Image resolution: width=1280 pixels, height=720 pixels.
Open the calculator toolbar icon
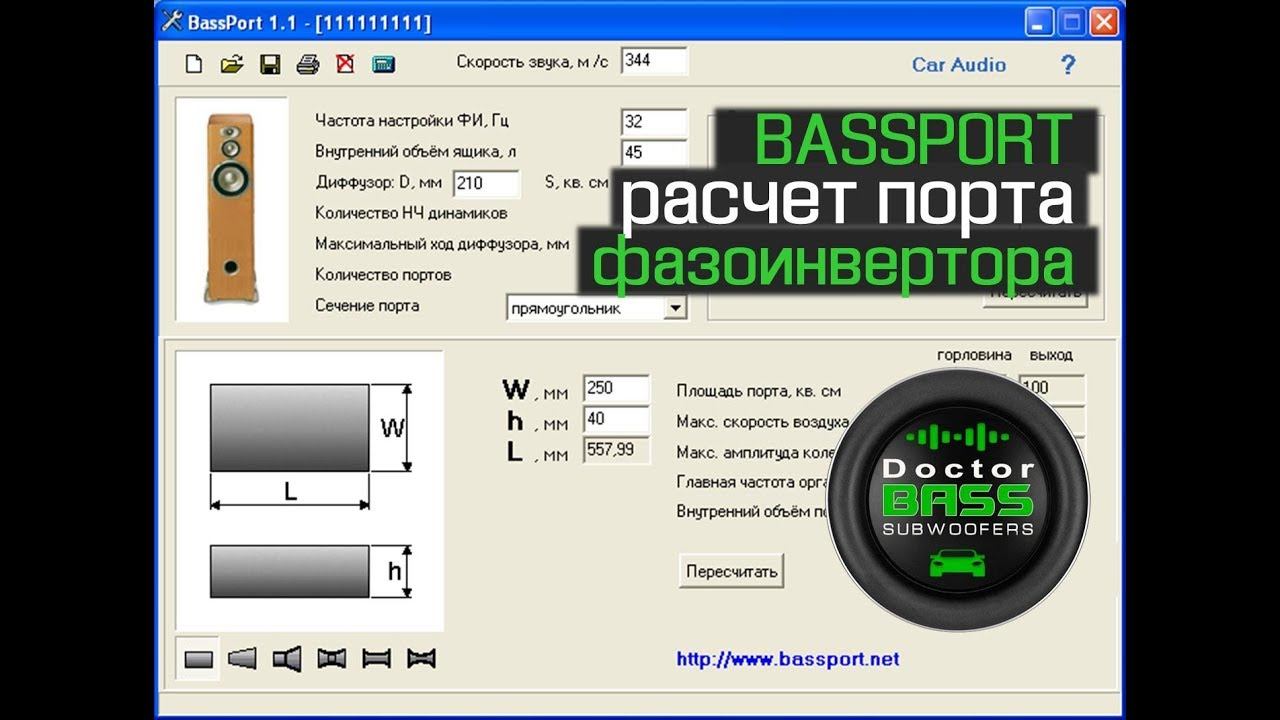click(383, 65)
